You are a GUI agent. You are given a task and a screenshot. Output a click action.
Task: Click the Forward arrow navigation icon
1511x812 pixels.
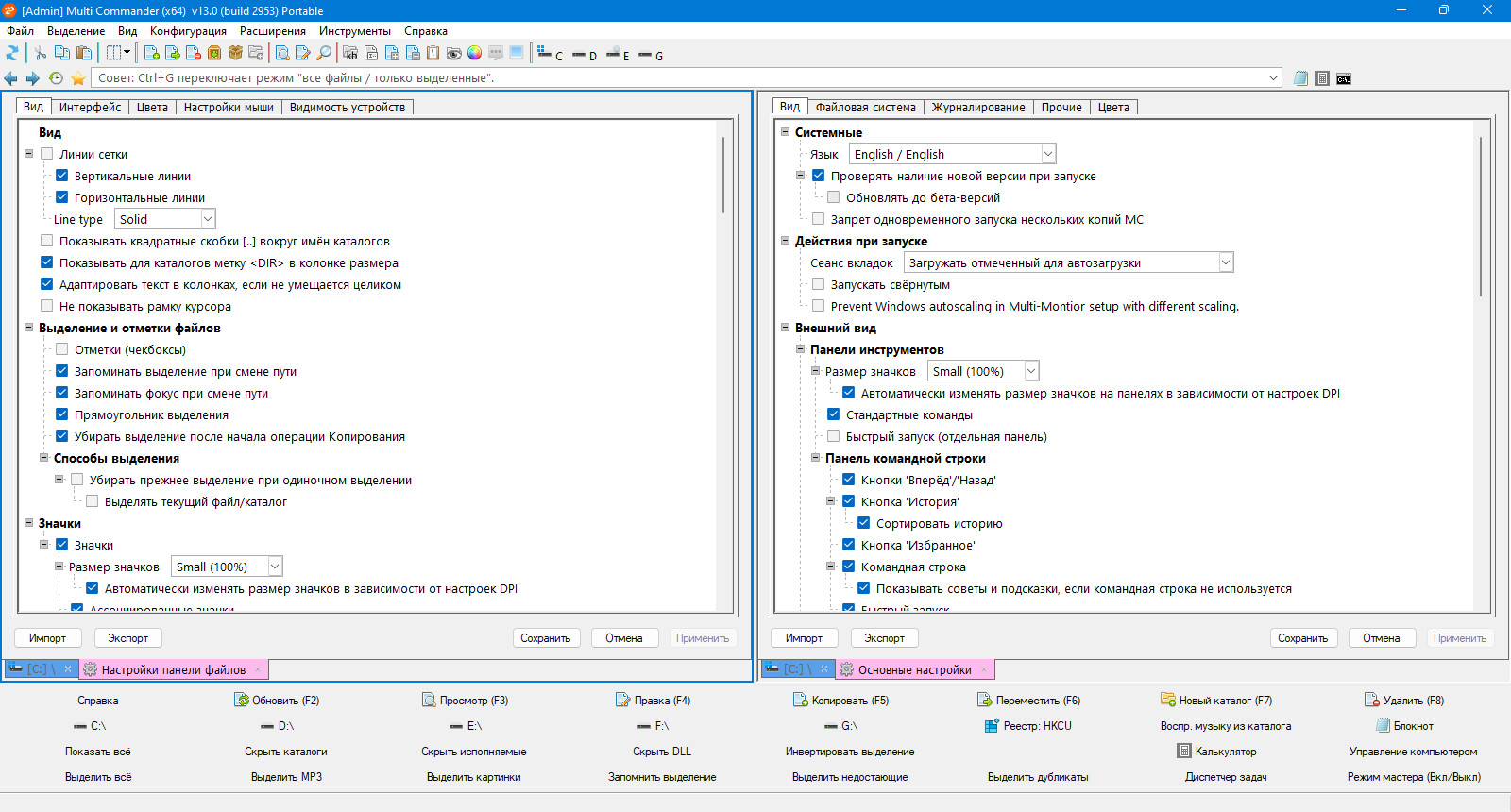click(32, 78)
